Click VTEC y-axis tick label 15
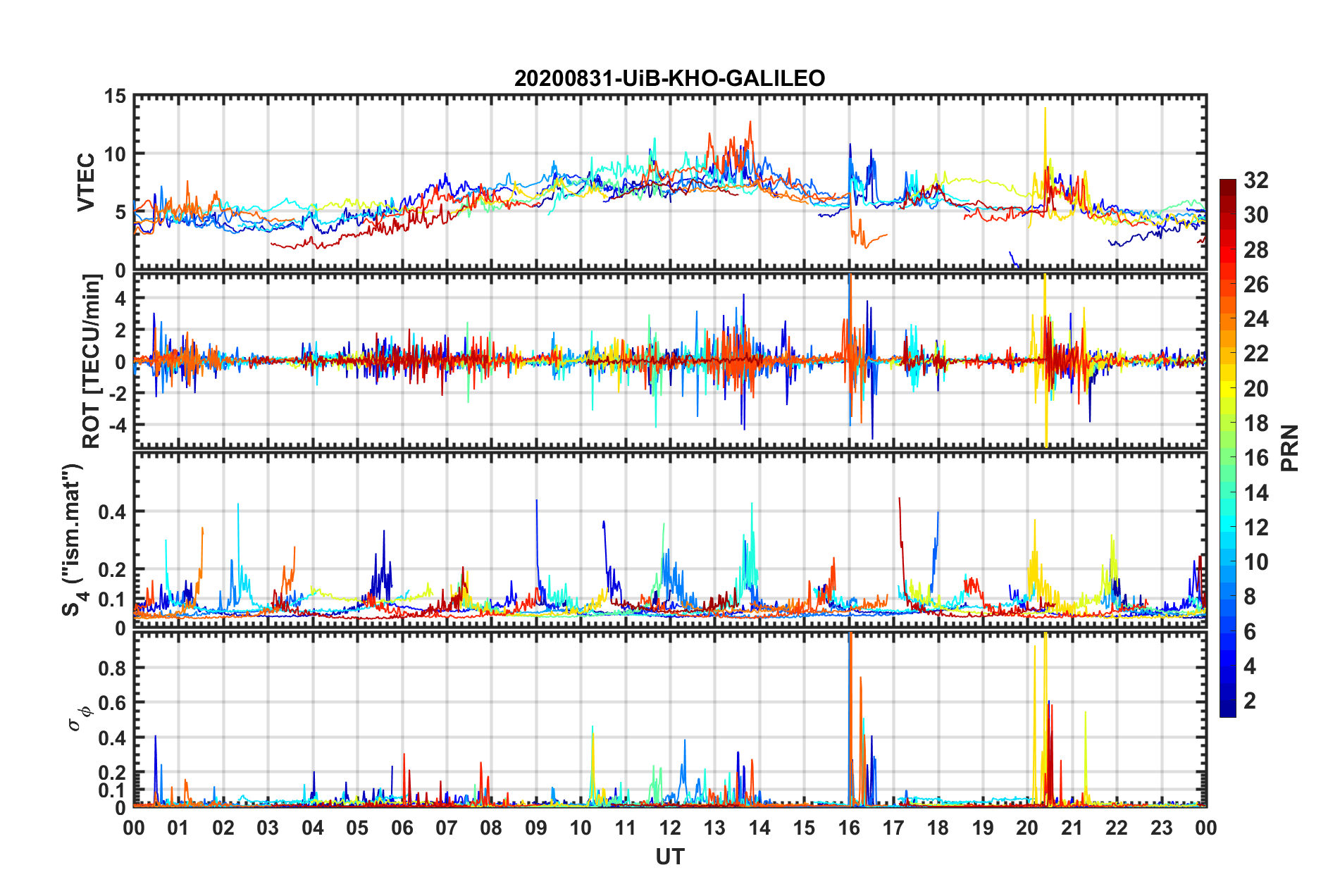 coord(115,97)
